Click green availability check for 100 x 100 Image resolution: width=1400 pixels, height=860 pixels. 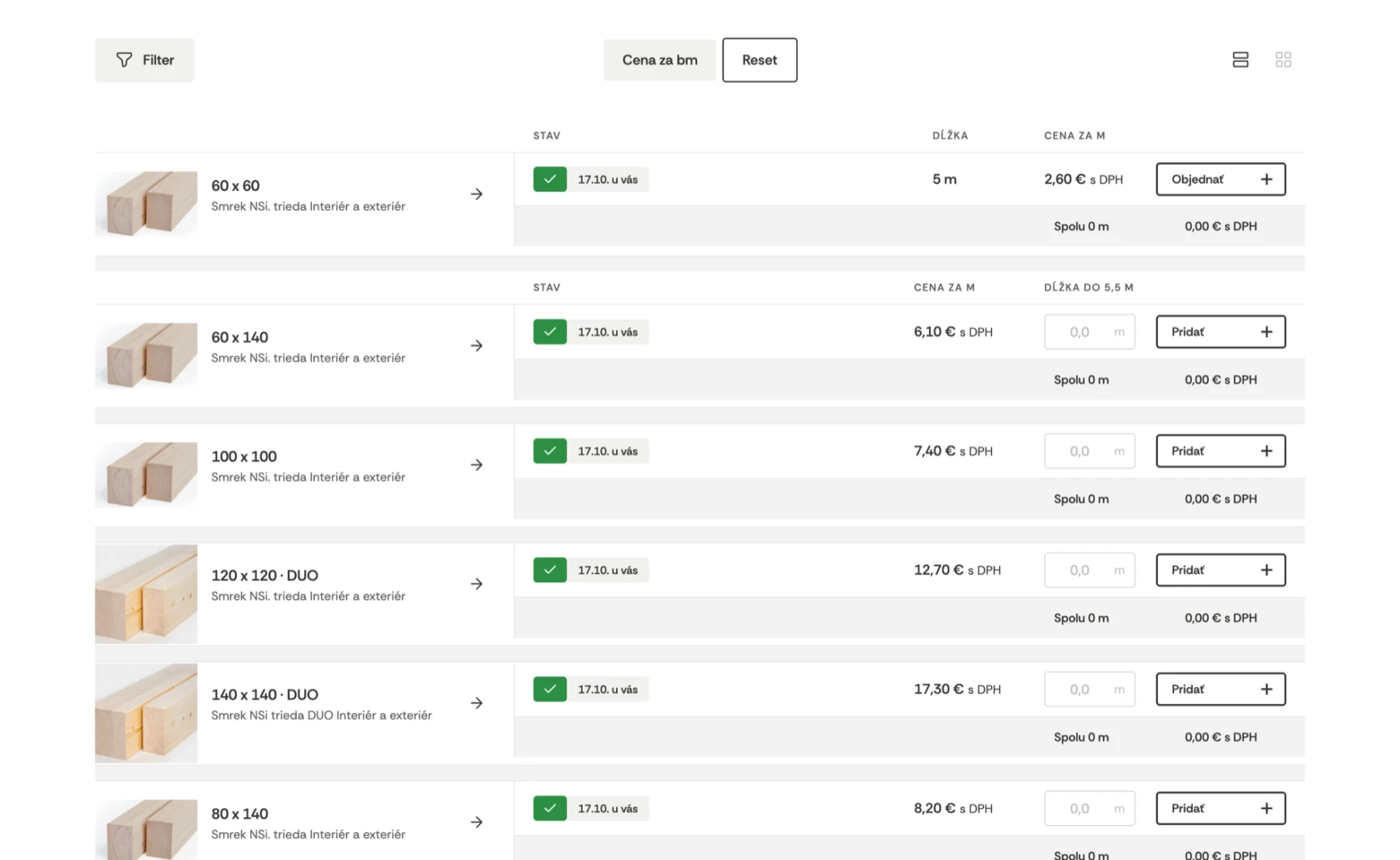click(550, 451)
